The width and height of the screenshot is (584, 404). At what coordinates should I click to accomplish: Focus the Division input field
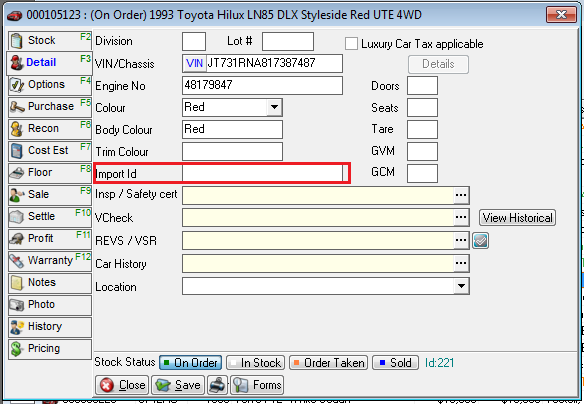[x=194, y=41]
